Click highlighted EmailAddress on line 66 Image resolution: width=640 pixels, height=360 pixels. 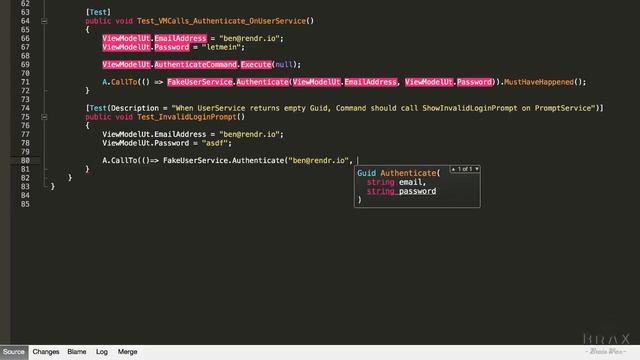click(x=180, y=38)
